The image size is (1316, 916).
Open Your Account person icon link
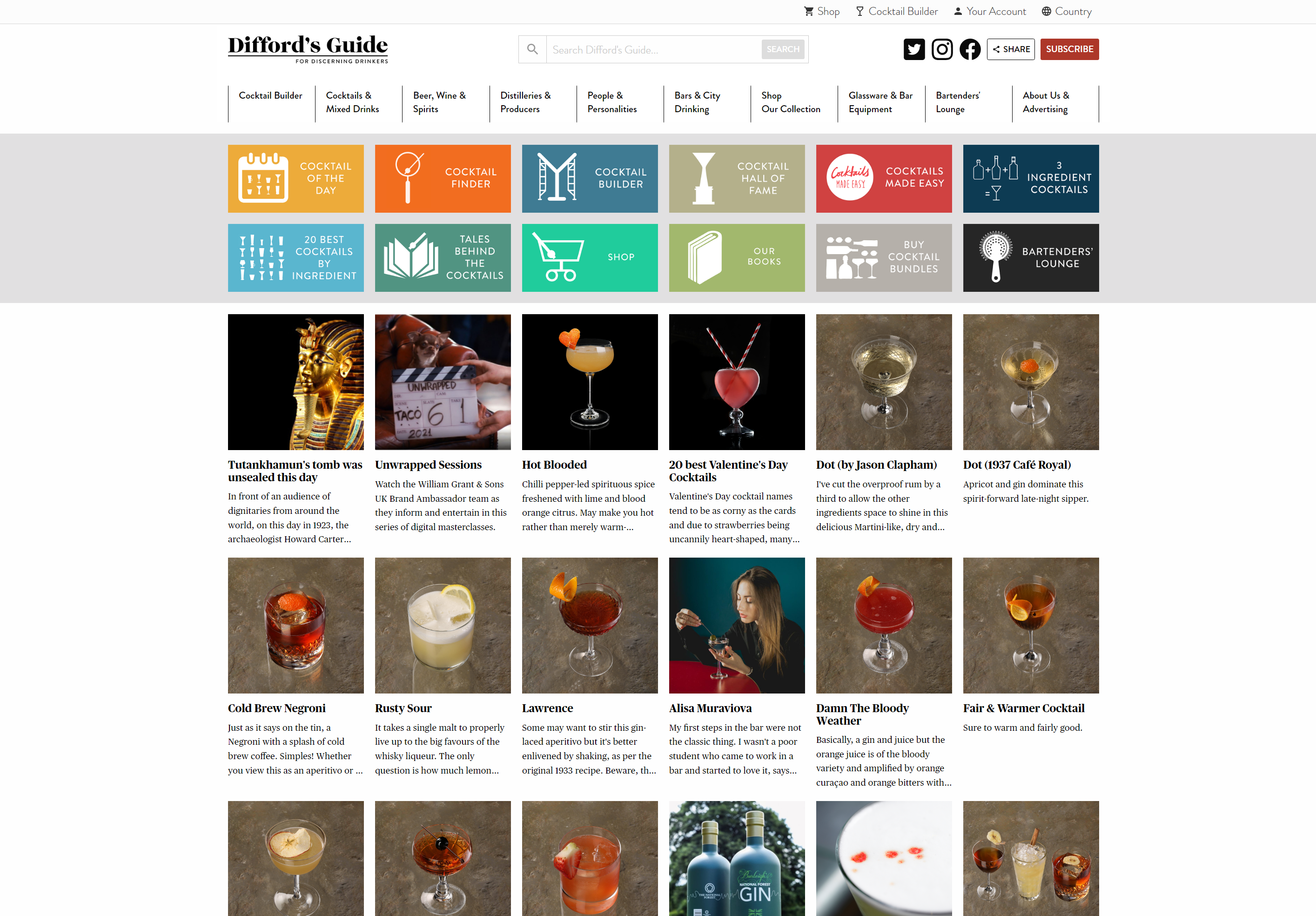pyautogui.click(x=958, y=12)
